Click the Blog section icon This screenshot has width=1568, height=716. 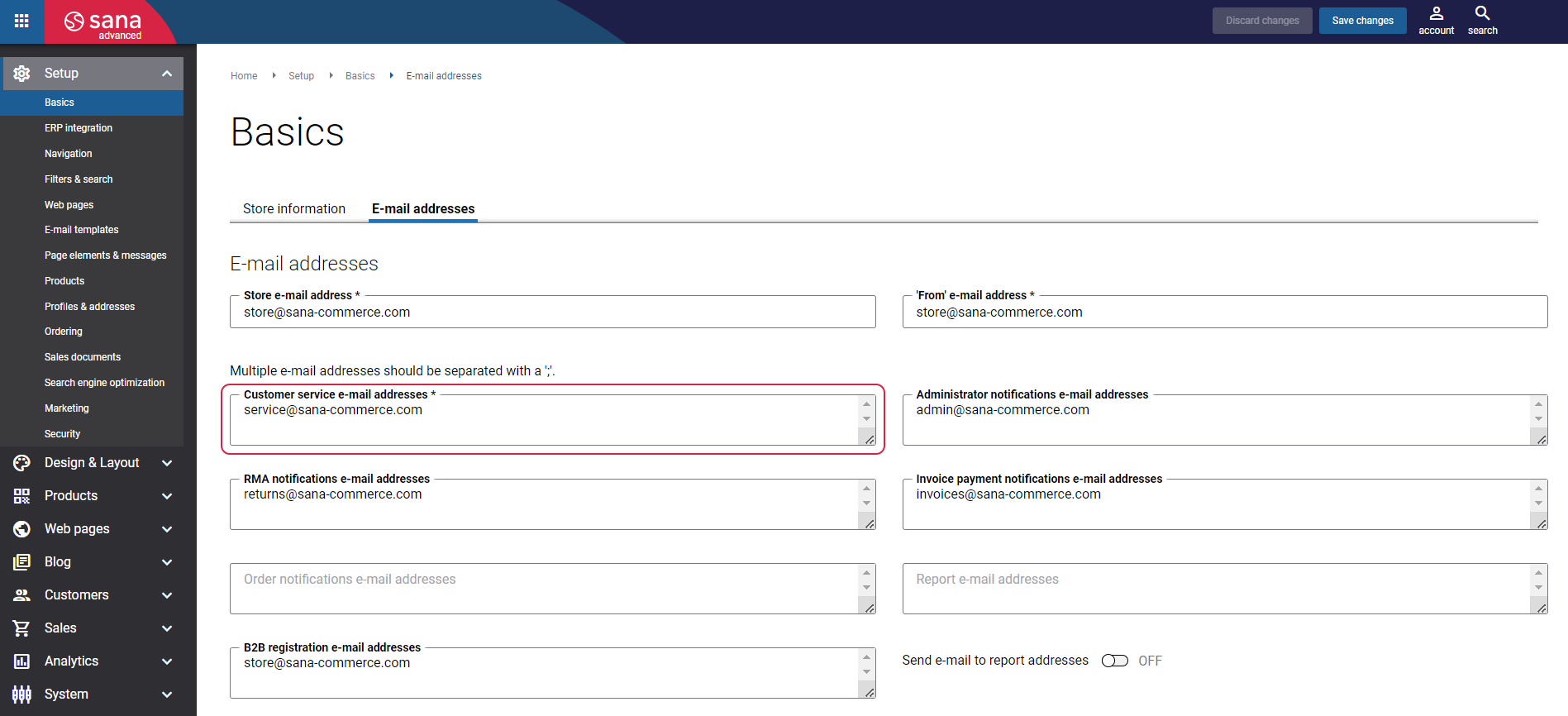(22, 562)
